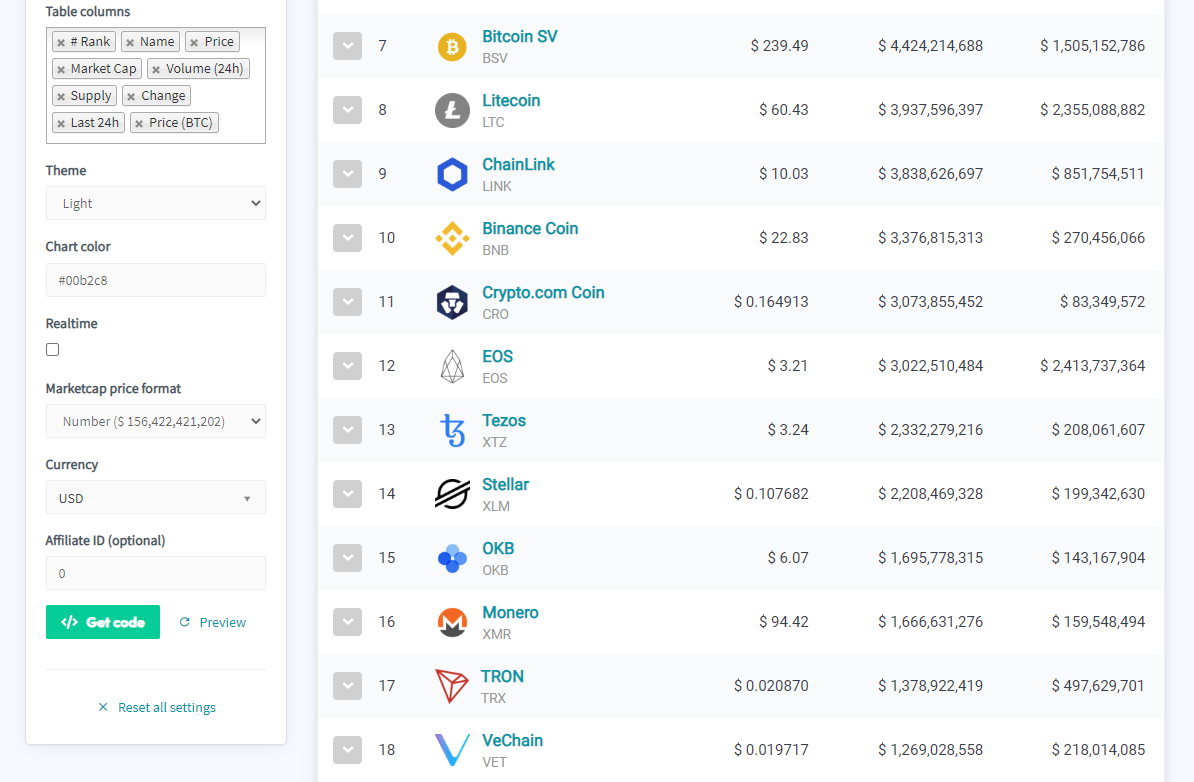Click Stellar price $ 0.107682

point(771,494)
